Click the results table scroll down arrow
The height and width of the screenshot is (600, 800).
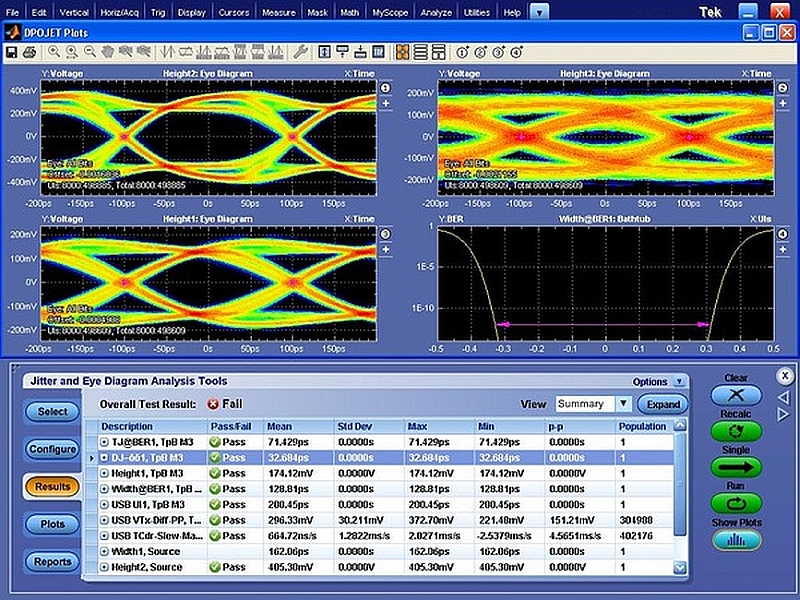[x=680, y=567]
